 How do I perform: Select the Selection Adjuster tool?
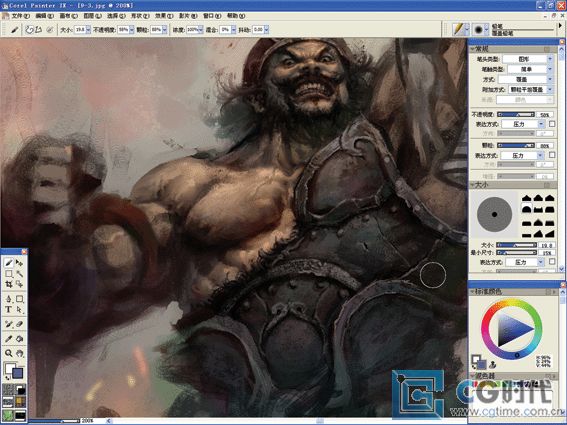pyautogui.click(x=20, y=284)
